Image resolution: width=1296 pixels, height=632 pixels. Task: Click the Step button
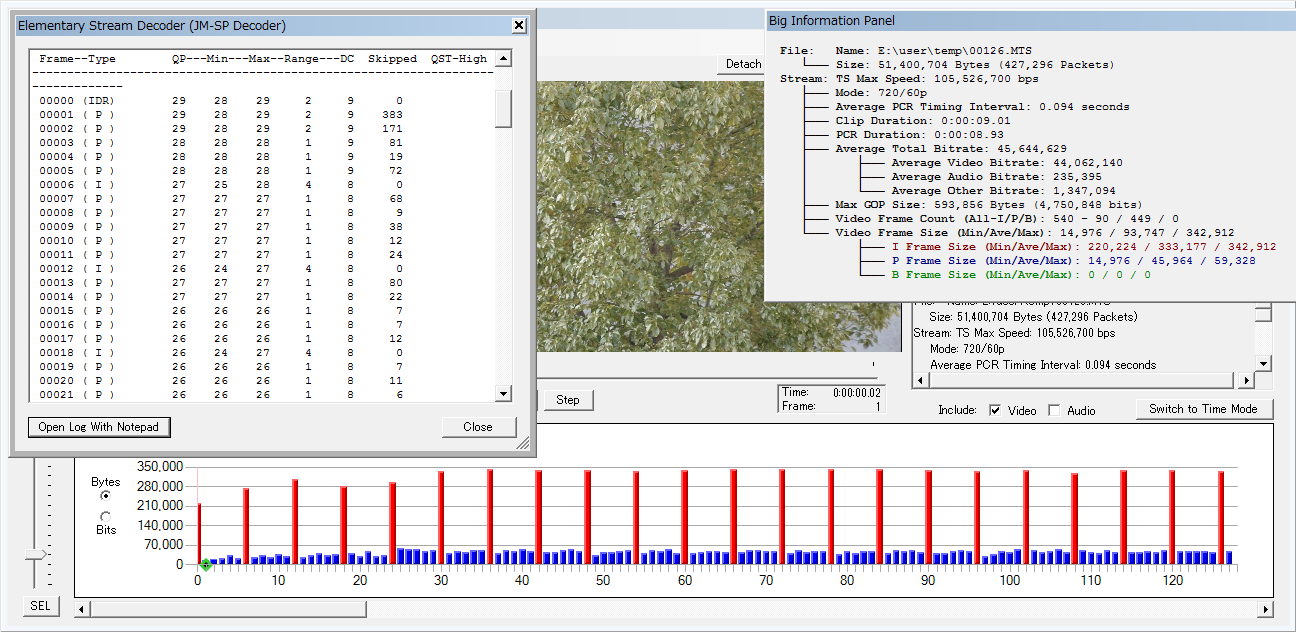(568, 400)
